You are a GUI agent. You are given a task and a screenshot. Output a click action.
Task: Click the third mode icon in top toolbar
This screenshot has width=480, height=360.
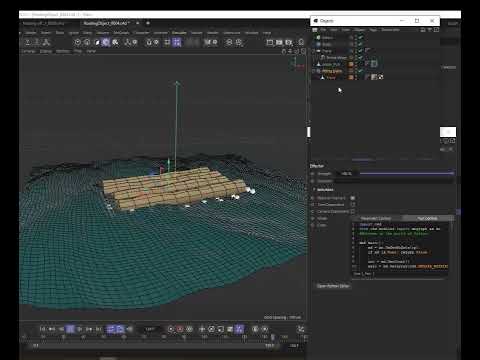tap(46, 42)
